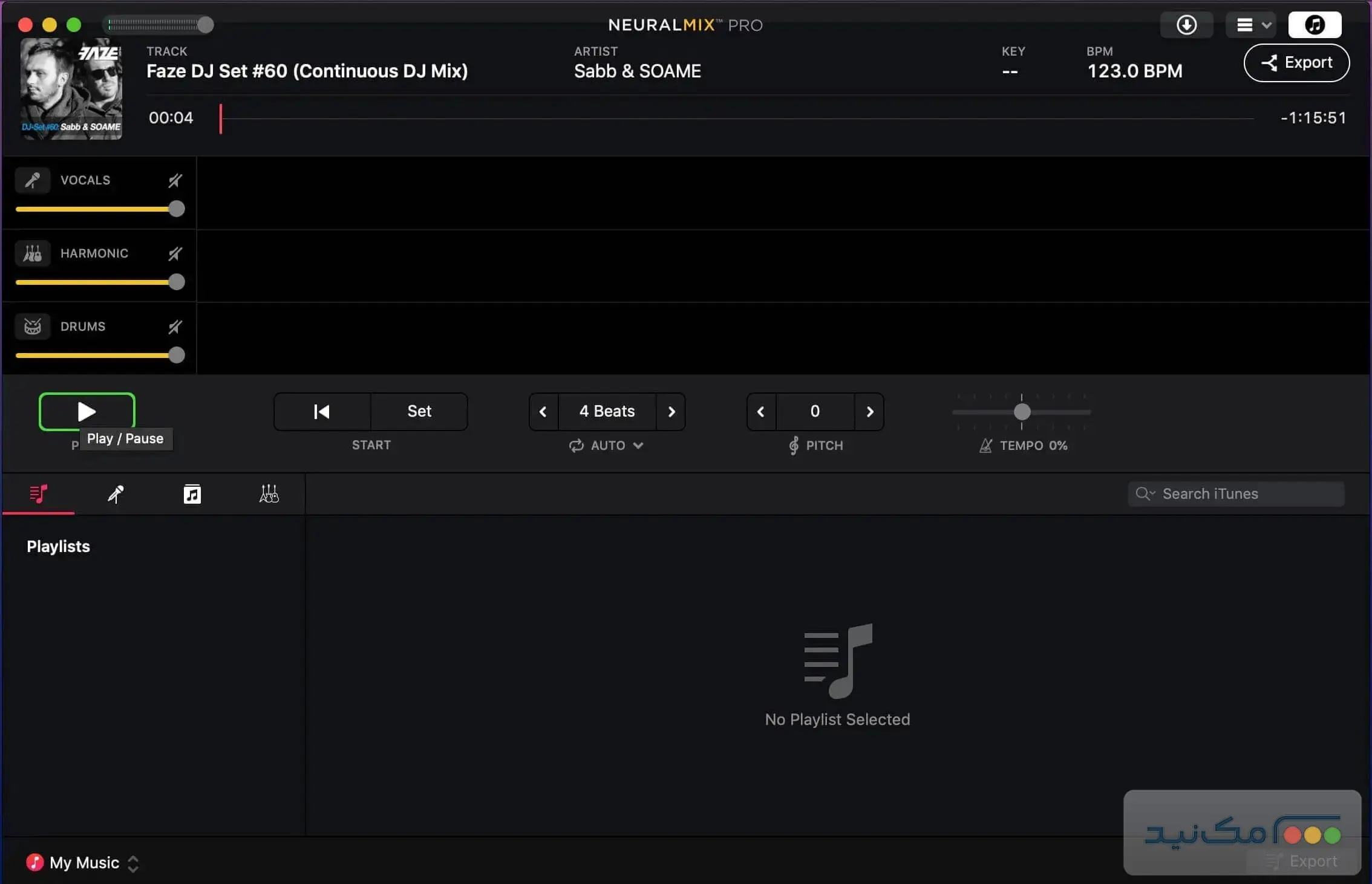Click the Vocals microphone icon
This screenshot has width=1372, height=884.
click(33, 180)
